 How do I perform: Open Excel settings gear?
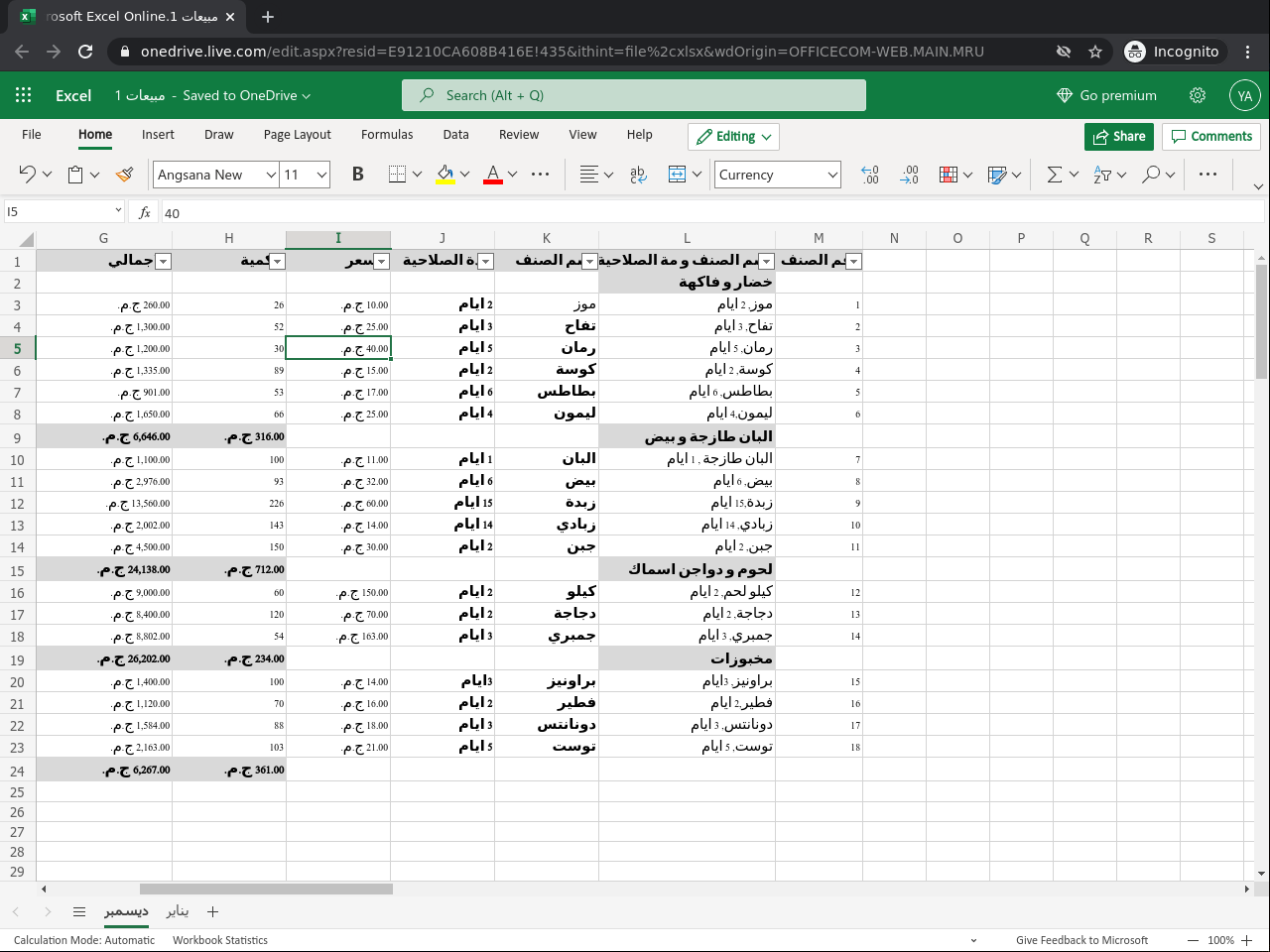[1198, 95]
